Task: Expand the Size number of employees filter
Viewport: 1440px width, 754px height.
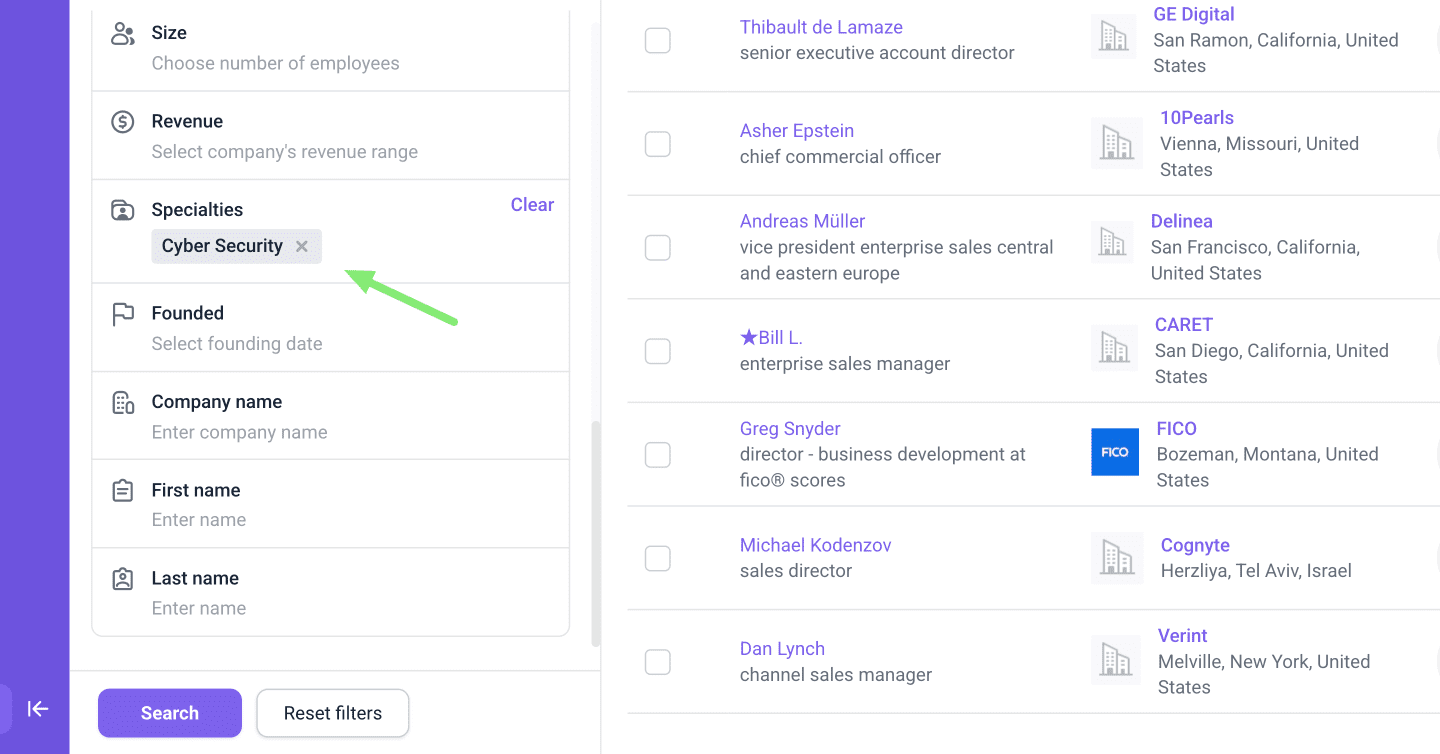Action: pos(275,63)
